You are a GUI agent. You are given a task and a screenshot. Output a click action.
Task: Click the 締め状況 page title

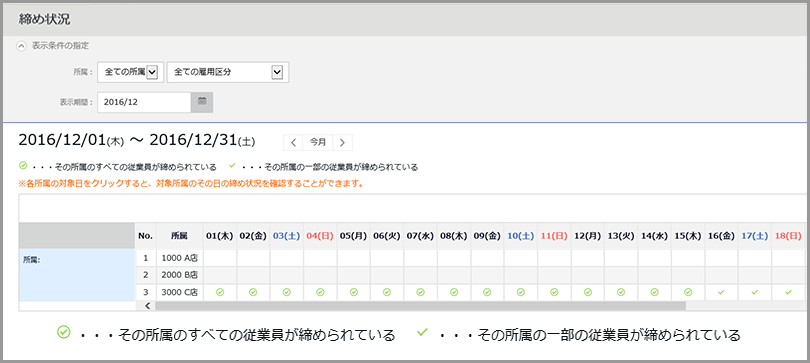click(44, 20)
